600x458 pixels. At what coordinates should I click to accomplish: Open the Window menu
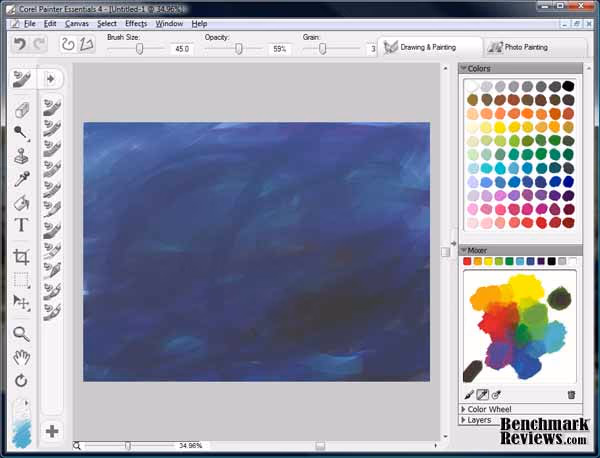point(169,24)
